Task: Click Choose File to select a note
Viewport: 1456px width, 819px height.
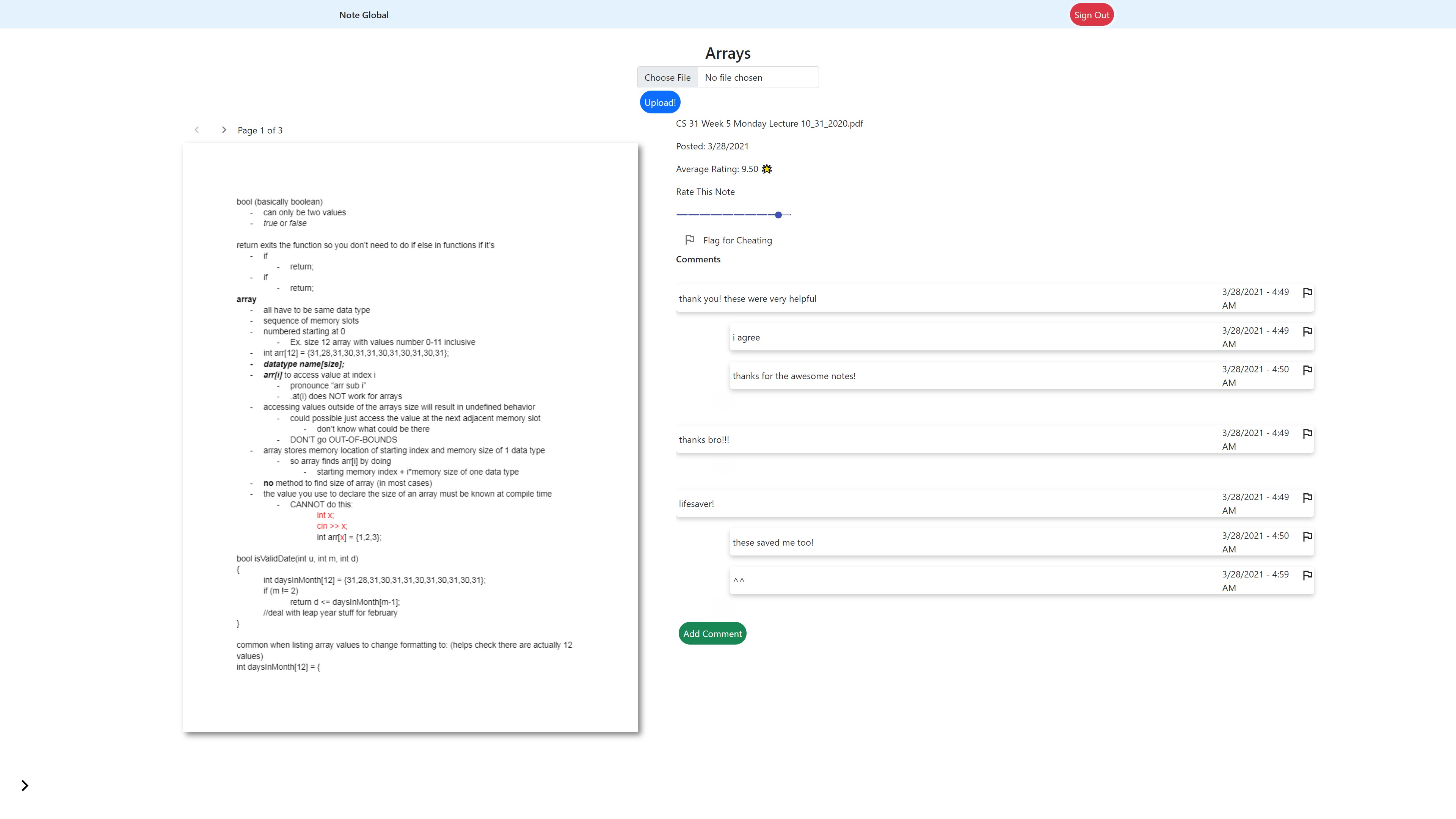Action: (x=667, y=77)
